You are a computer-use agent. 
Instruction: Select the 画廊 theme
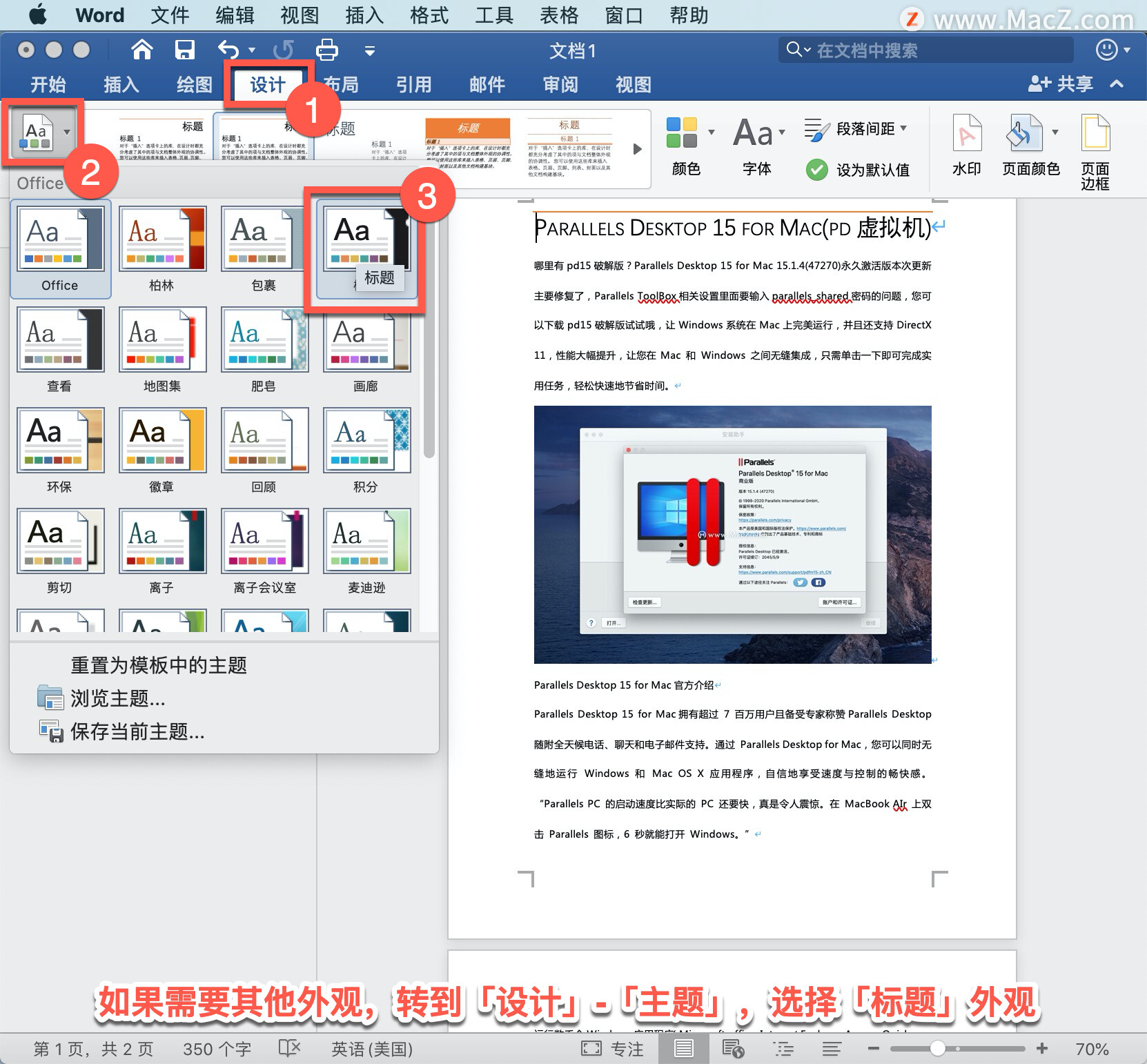(x=366, y=350)
